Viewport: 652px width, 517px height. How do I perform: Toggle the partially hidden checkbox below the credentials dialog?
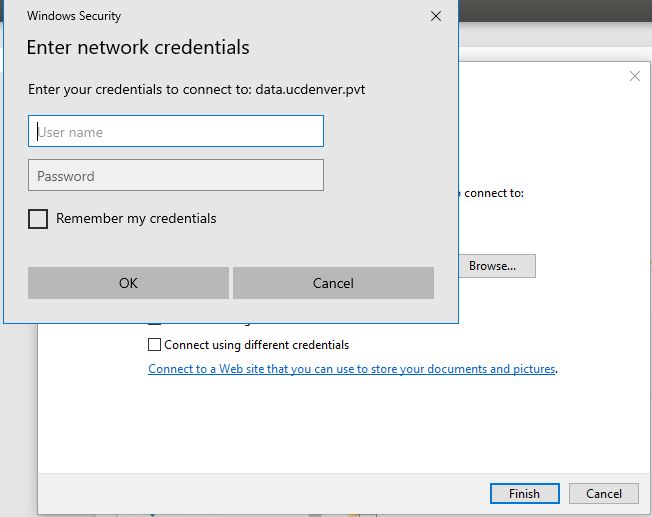coord(154,324)
